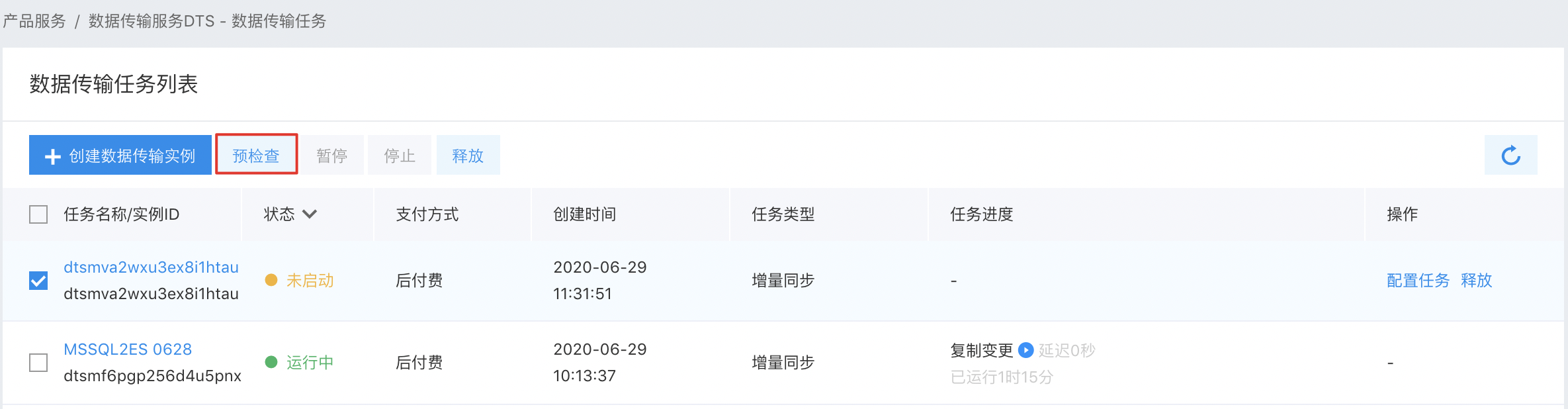
Task: Toggle the select-all checkbox in header
Action: (38, 214)
